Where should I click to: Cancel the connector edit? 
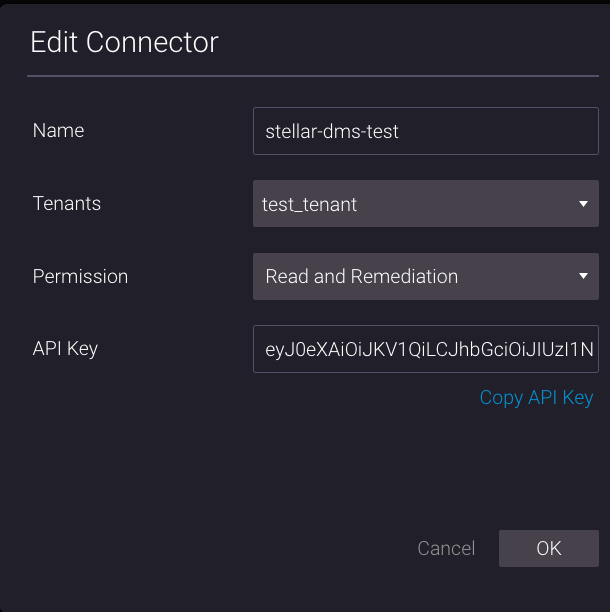(446, 548)
